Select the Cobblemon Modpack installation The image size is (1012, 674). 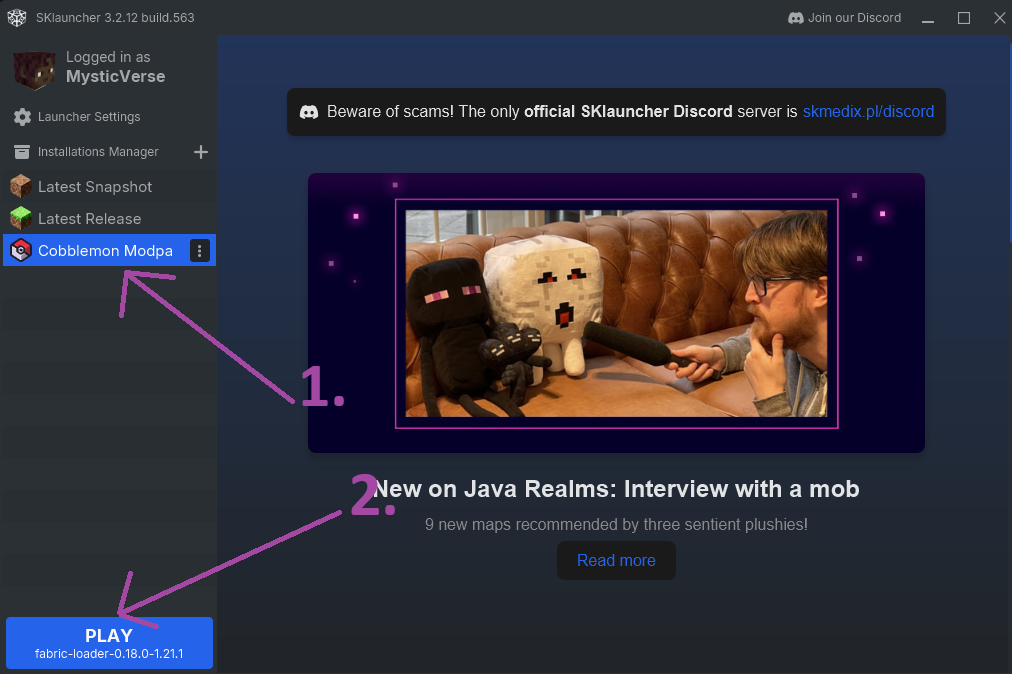click(105, 251)
